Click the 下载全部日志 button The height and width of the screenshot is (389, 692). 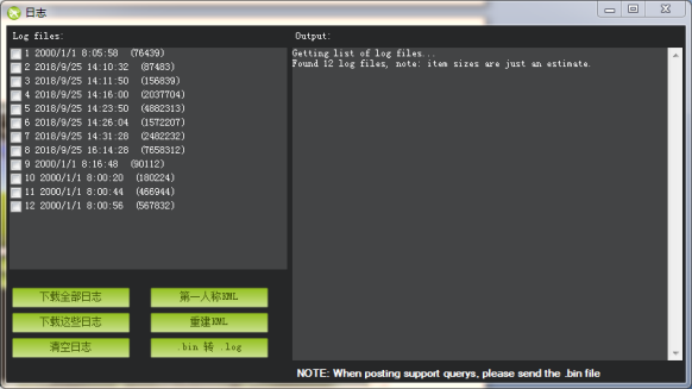[71, 297]
